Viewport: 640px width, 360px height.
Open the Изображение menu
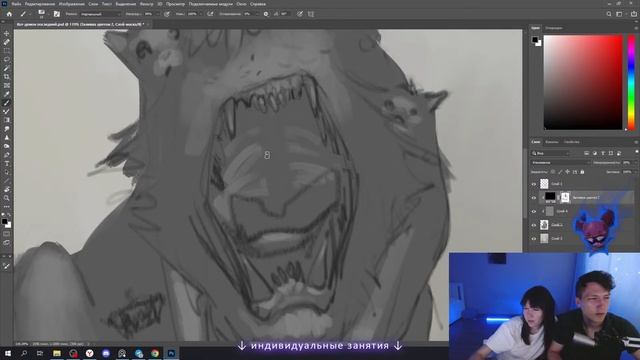pyautogui.click(x=71, y=4)
